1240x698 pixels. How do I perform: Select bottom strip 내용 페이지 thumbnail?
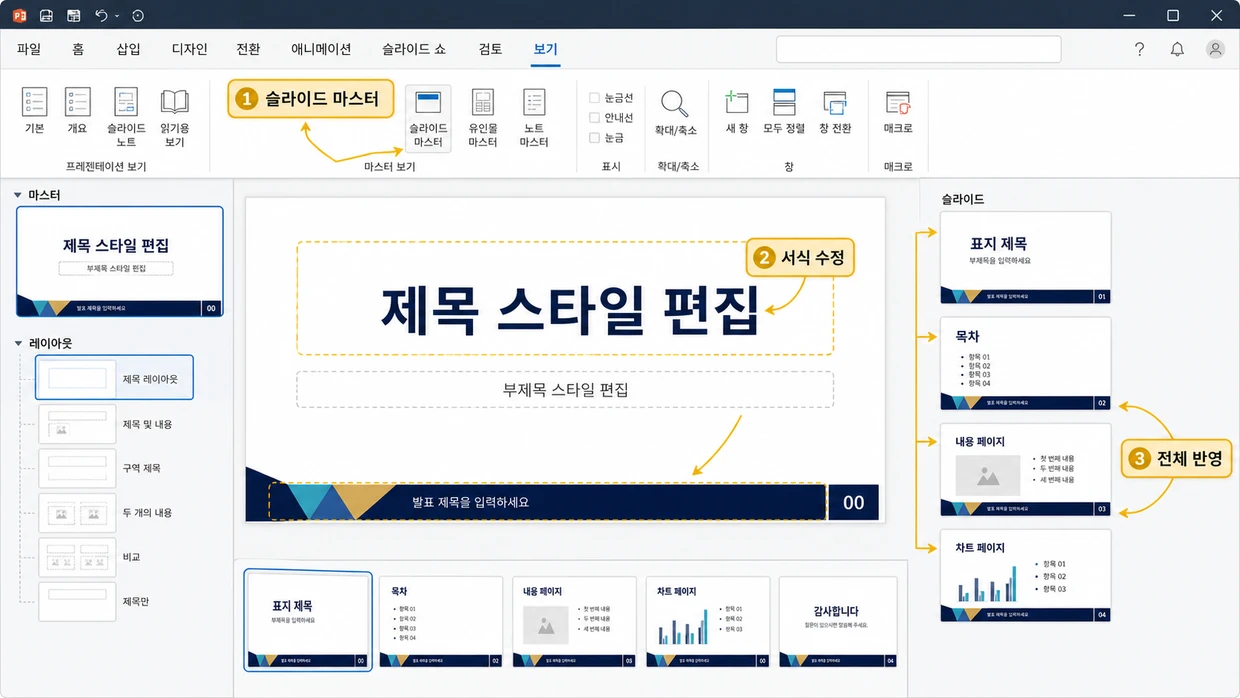(x=574, y=622)
